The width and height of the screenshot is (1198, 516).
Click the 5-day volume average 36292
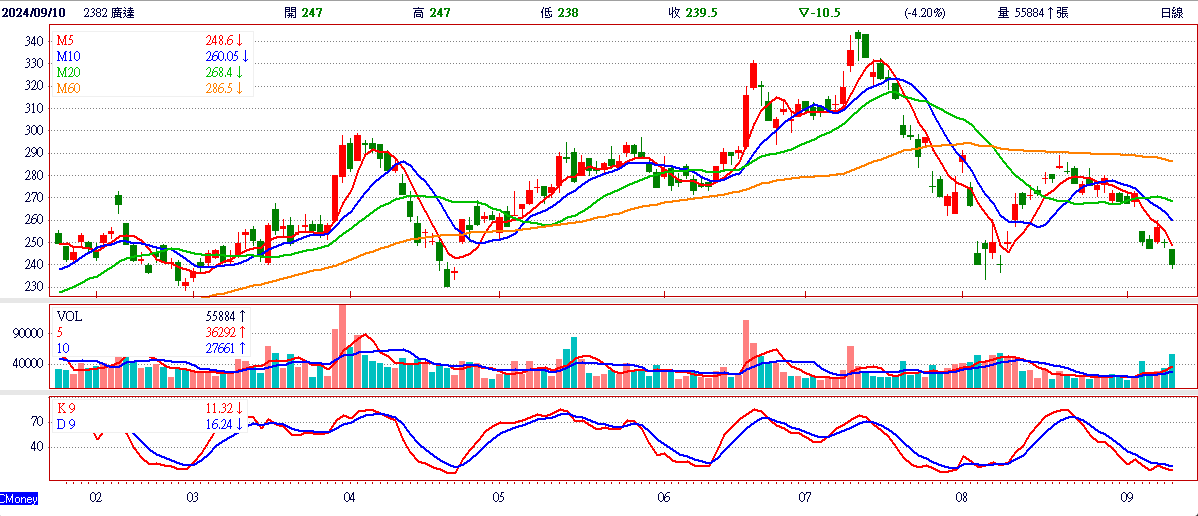(220, 332)
